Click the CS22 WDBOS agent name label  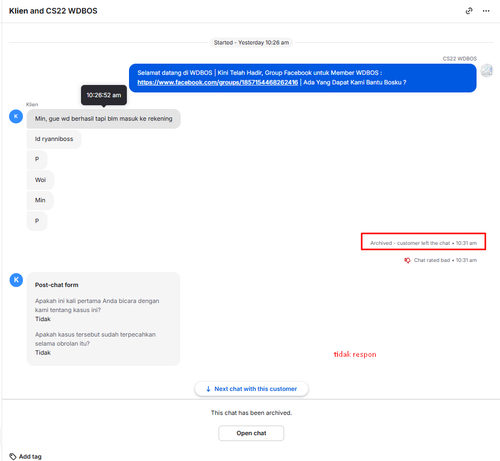[x=460, y=59]
